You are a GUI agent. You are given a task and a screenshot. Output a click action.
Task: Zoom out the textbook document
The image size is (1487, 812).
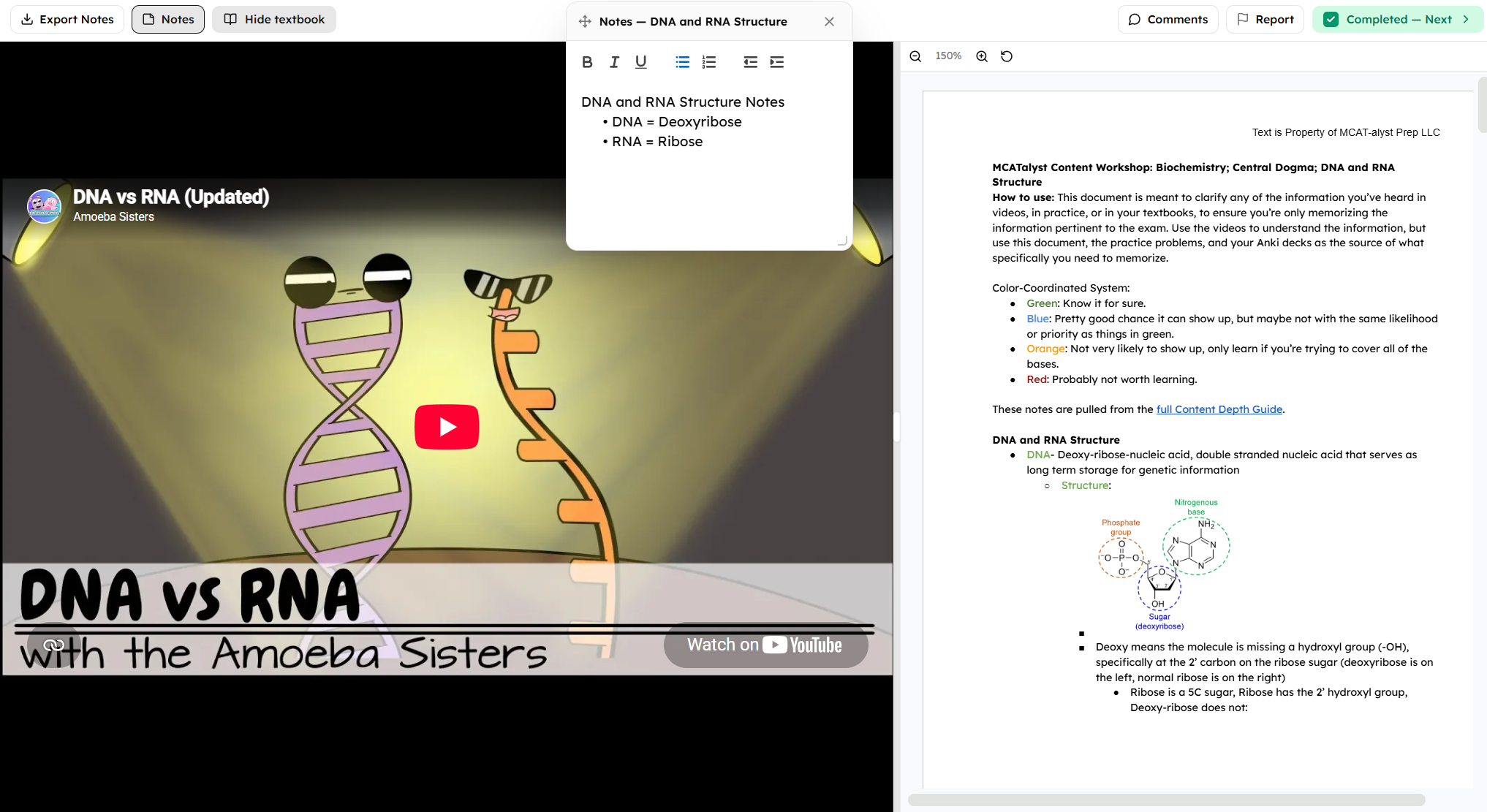(915, 56)
